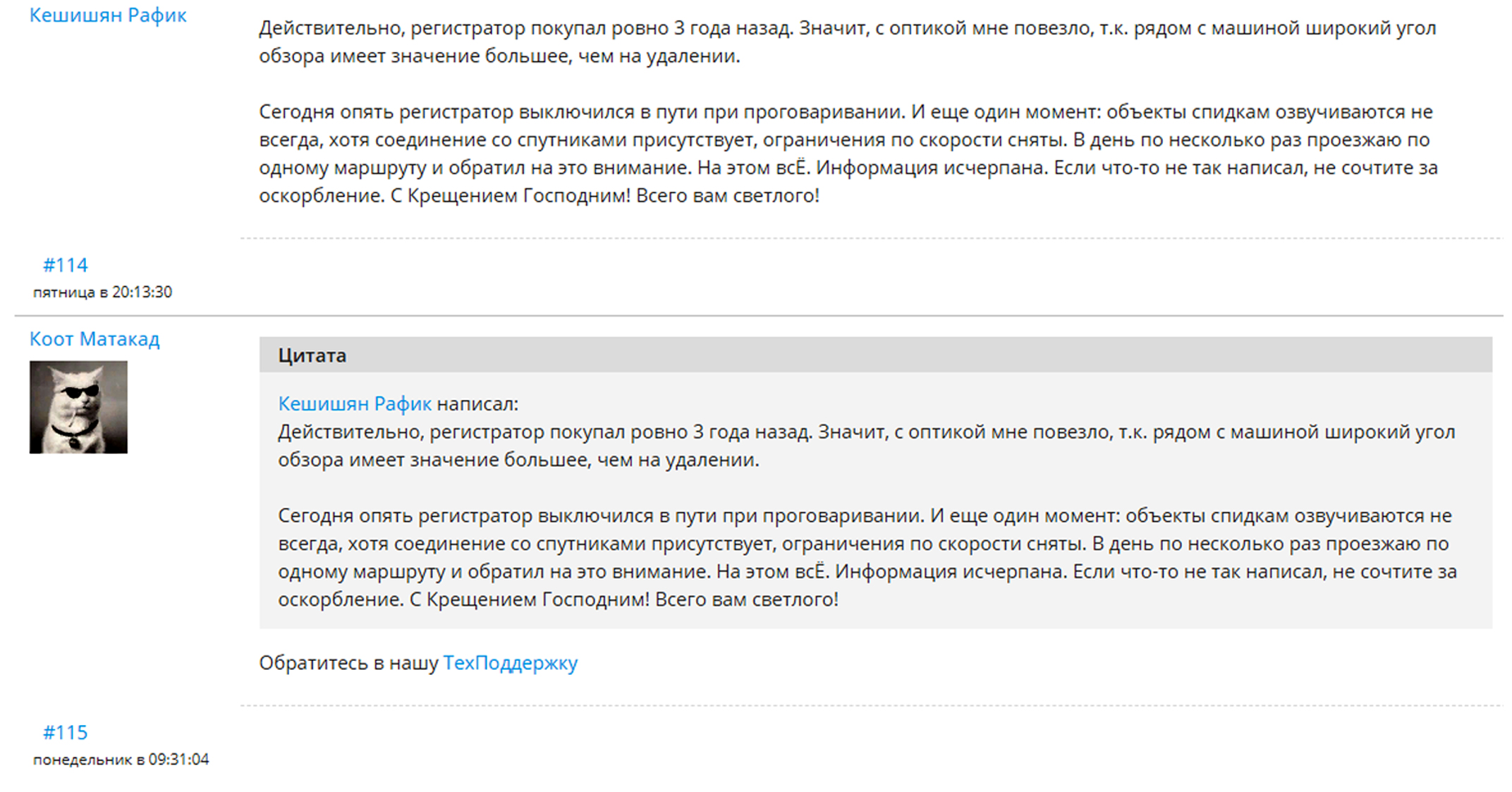Open permalink for post #114
Screen dimensions: 1512x792
point(65,265)
